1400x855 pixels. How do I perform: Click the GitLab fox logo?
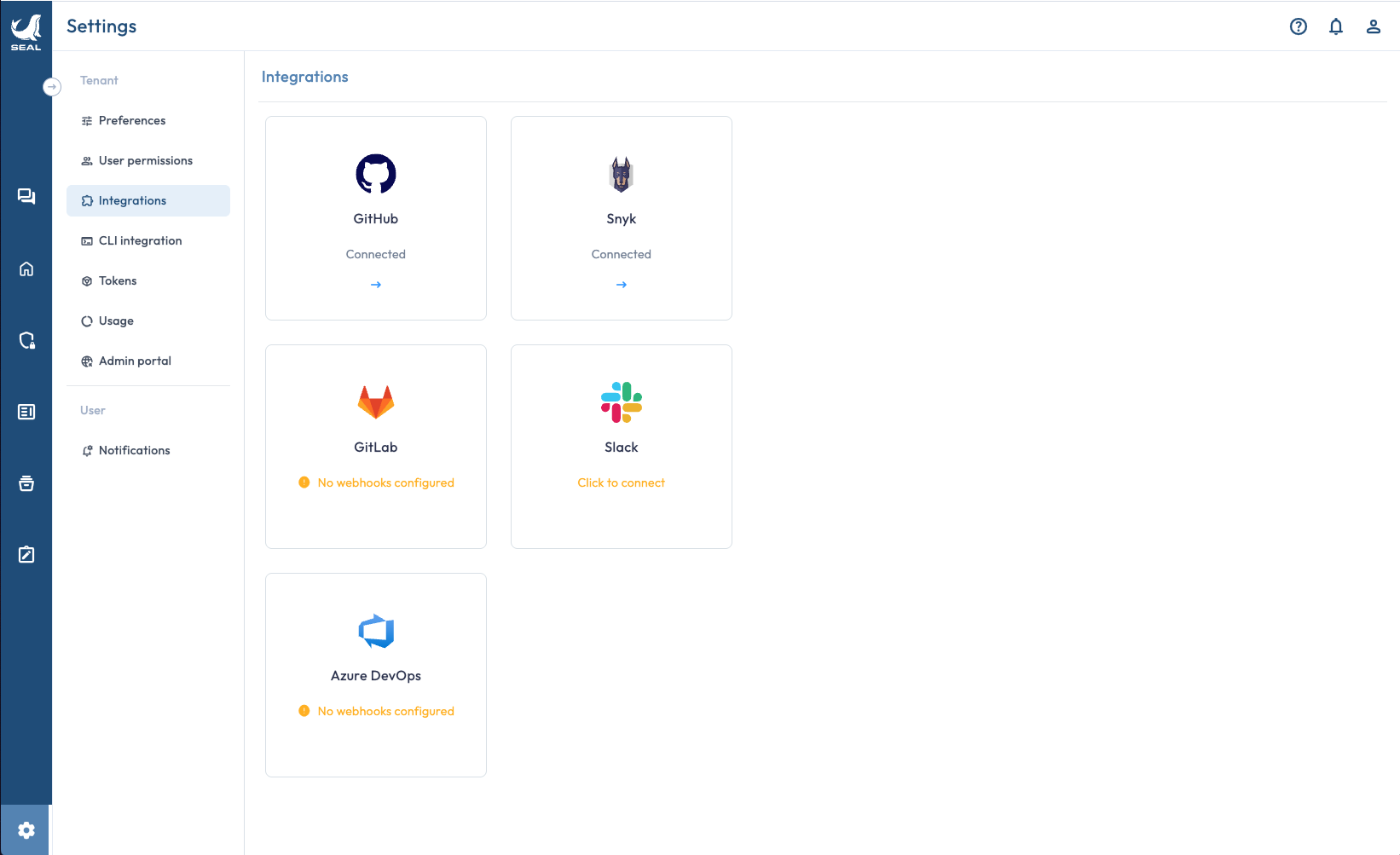pyautogui.click(x=376, y=402)
